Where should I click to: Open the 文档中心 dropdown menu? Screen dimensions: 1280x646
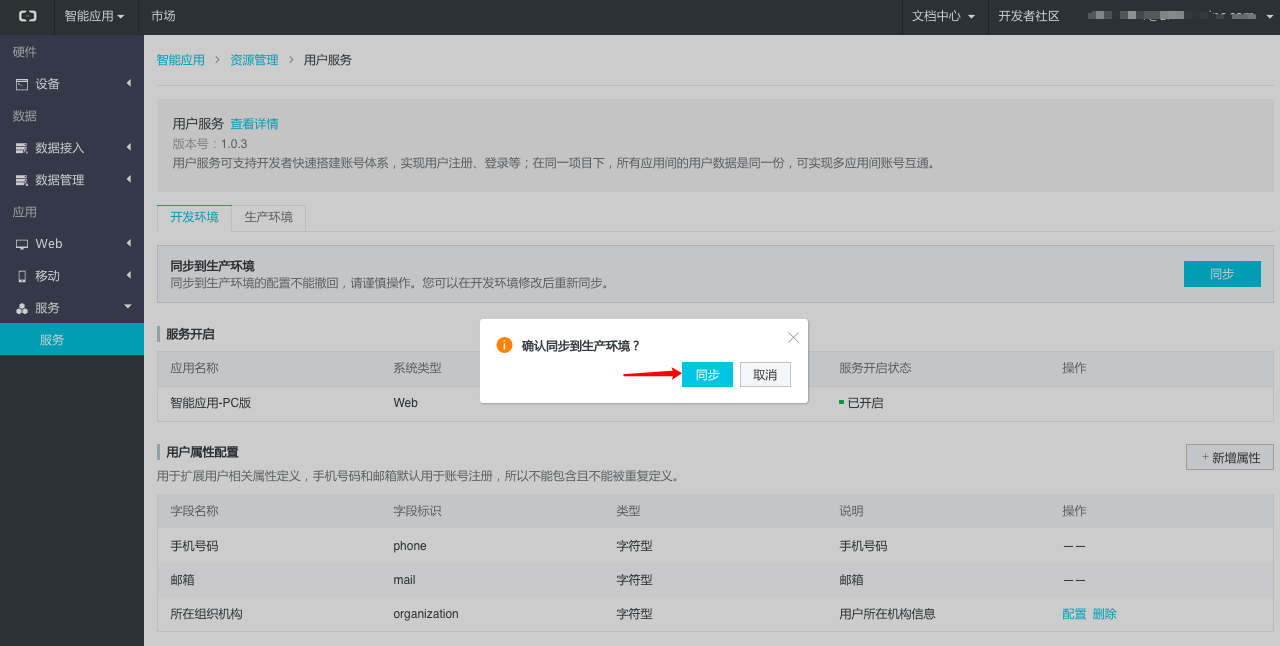[x=943, y=16]
